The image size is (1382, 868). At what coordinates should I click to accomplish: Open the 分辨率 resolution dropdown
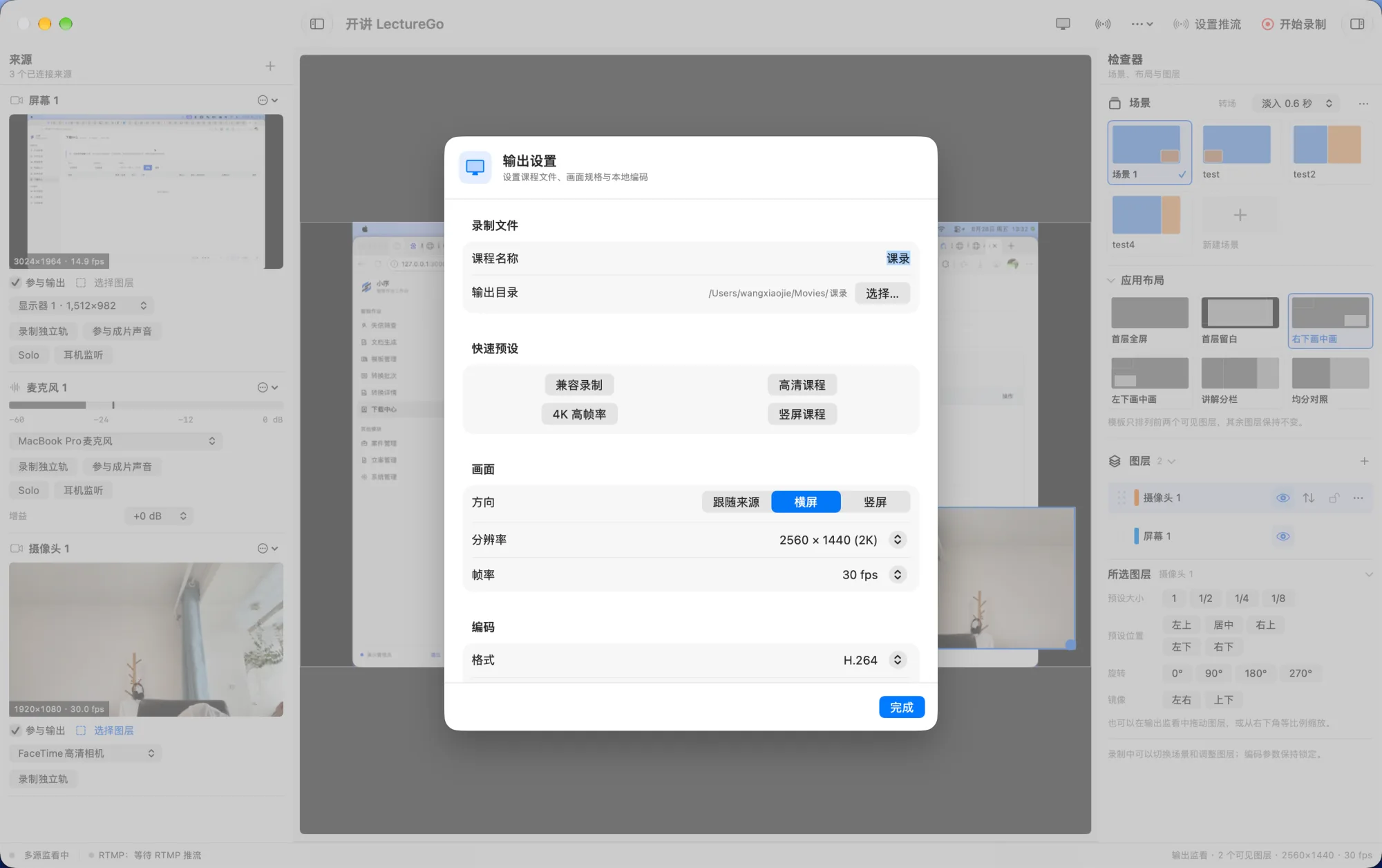click(898, 540)
